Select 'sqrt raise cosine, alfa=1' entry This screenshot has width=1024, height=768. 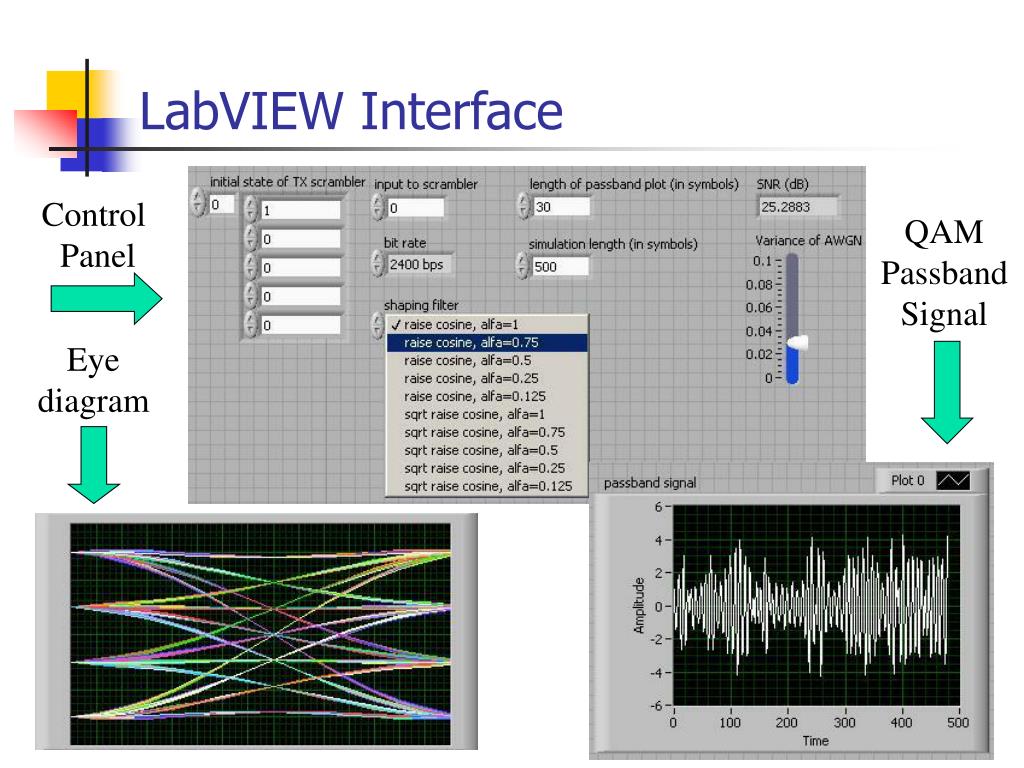tap(487, 414)
